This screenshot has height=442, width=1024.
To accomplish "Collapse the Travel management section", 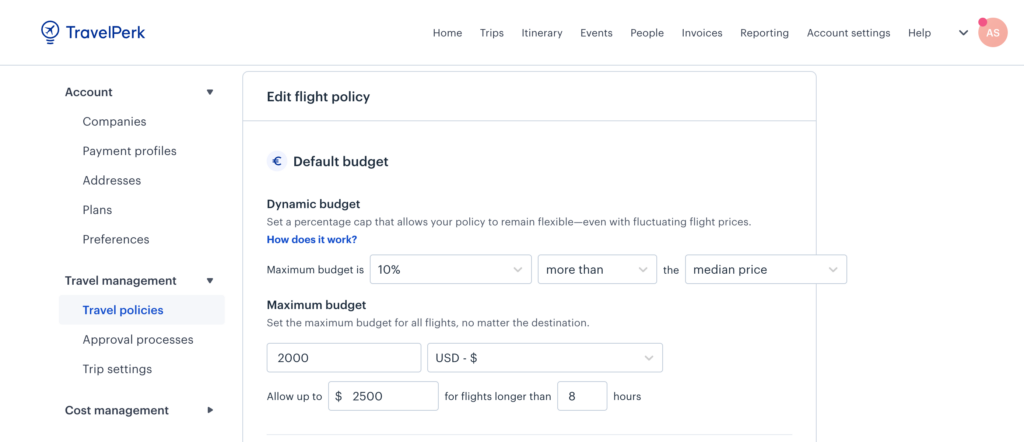I will pos(210,281).
